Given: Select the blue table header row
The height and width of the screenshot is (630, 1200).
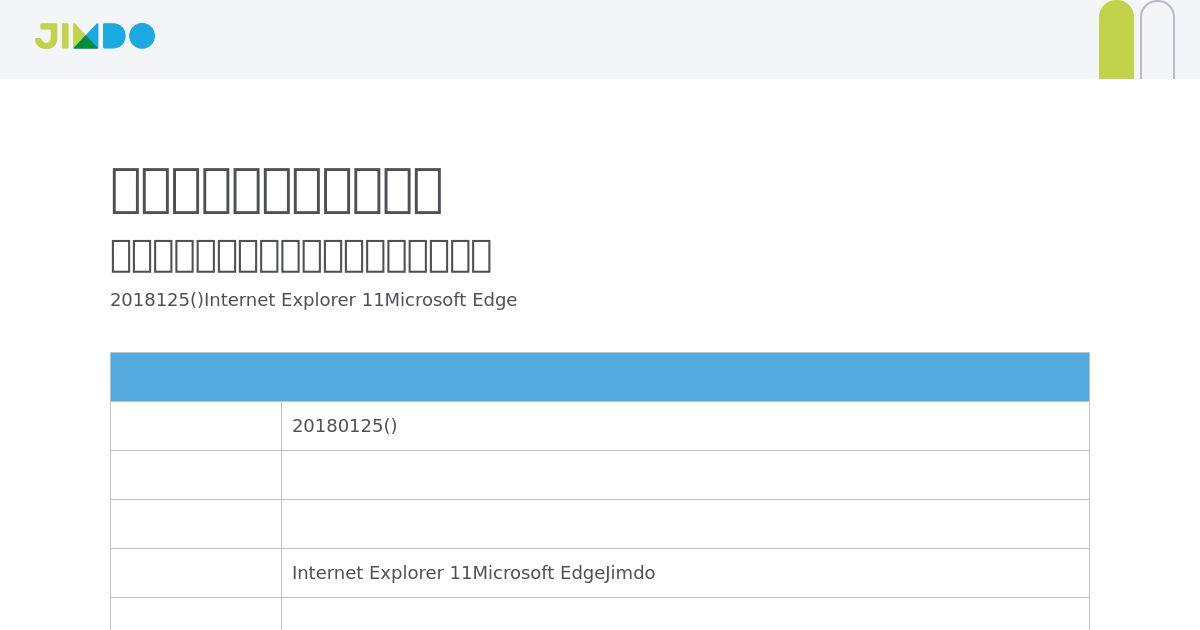Looking at the screenshot, I should pyautogui.click(x=600, y=377).
